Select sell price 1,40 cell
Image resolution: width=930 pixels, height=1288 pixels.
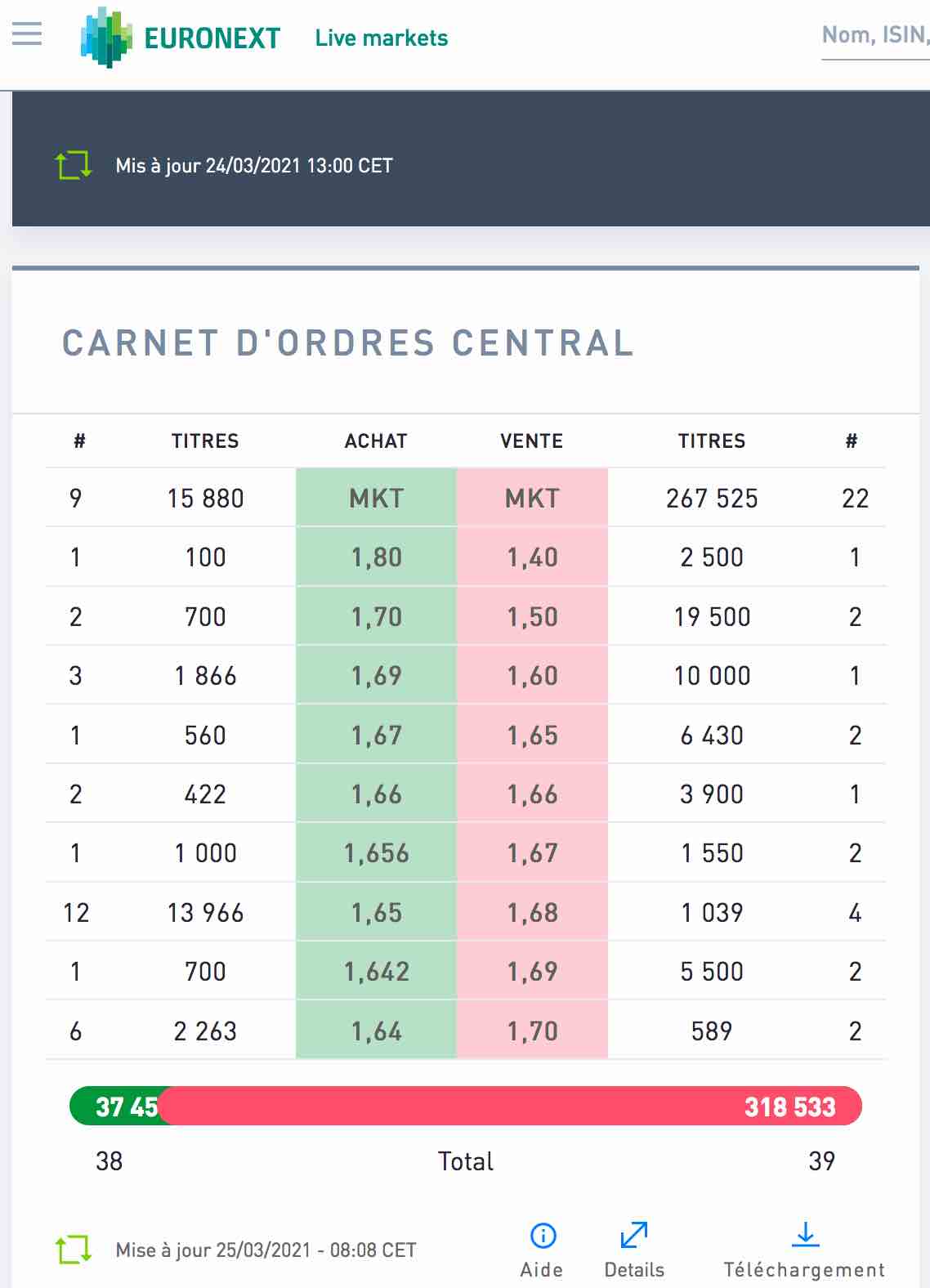tap(532, 557)
